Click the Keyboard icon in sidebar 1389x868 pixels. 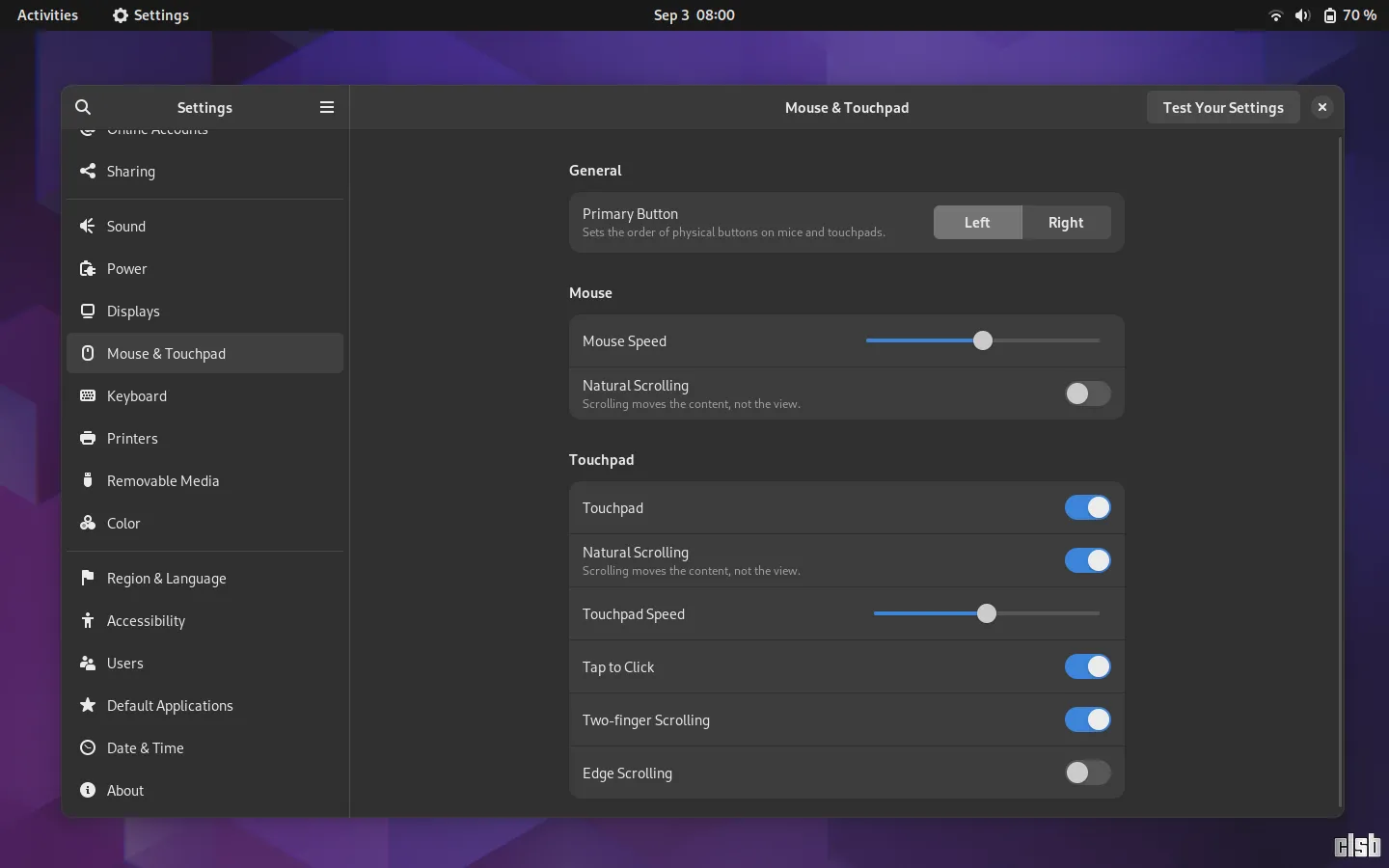point(88,395)
